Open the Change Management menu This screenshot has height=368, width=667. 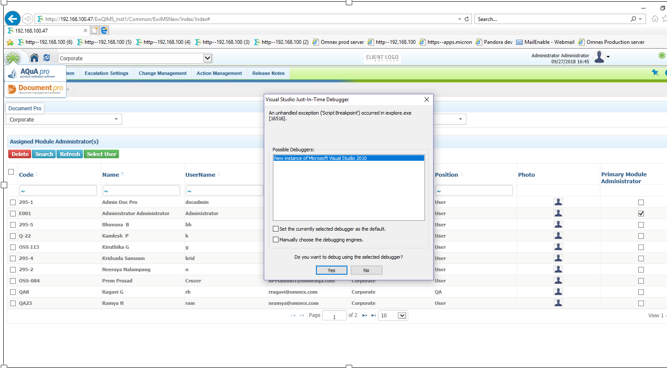coord(162,73)
